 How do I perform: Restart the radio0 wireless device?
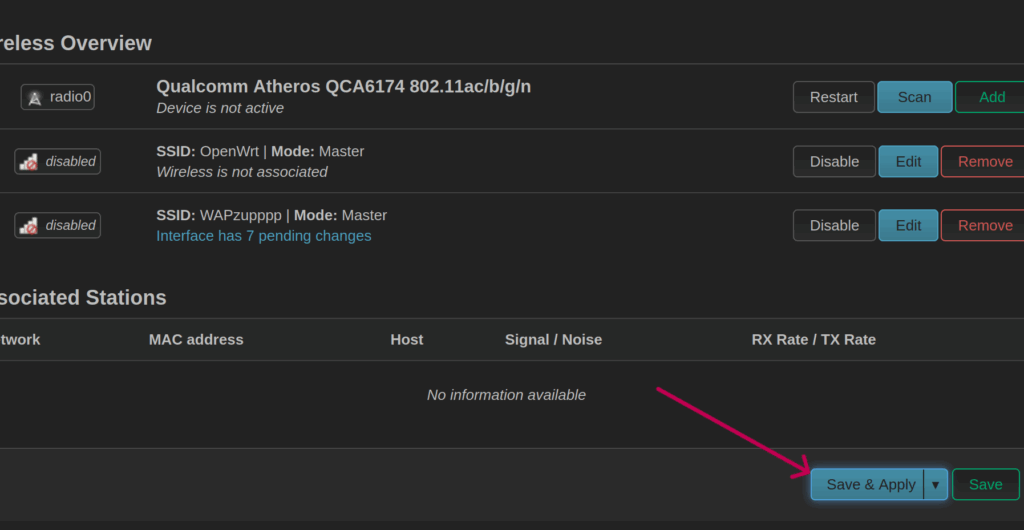[x=833, y=97]
